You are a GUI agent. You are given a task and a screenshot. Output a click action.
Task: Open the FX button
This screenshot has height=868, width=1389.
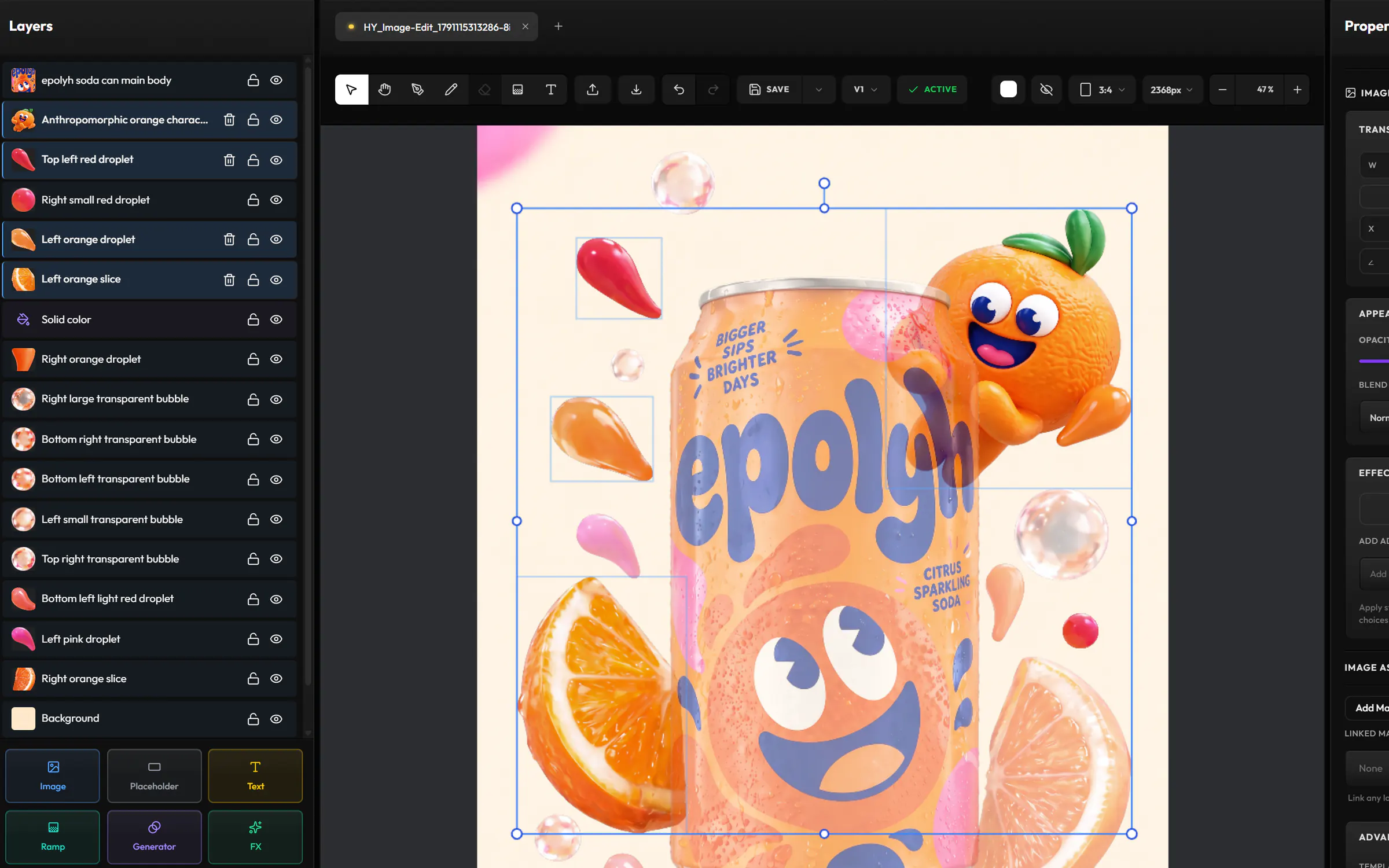click(x=255, y=837)
